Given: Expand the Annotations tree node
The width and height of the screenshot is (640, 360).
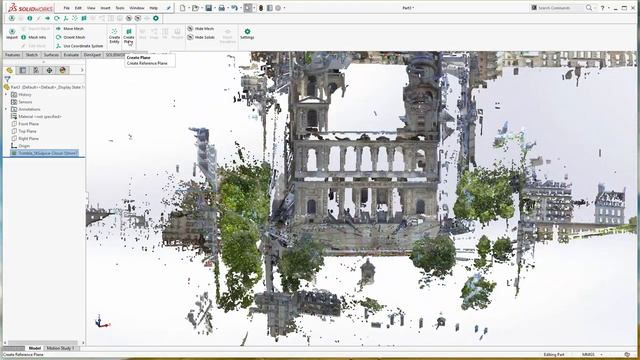Looking at the screenshot, I should [6, 109].
